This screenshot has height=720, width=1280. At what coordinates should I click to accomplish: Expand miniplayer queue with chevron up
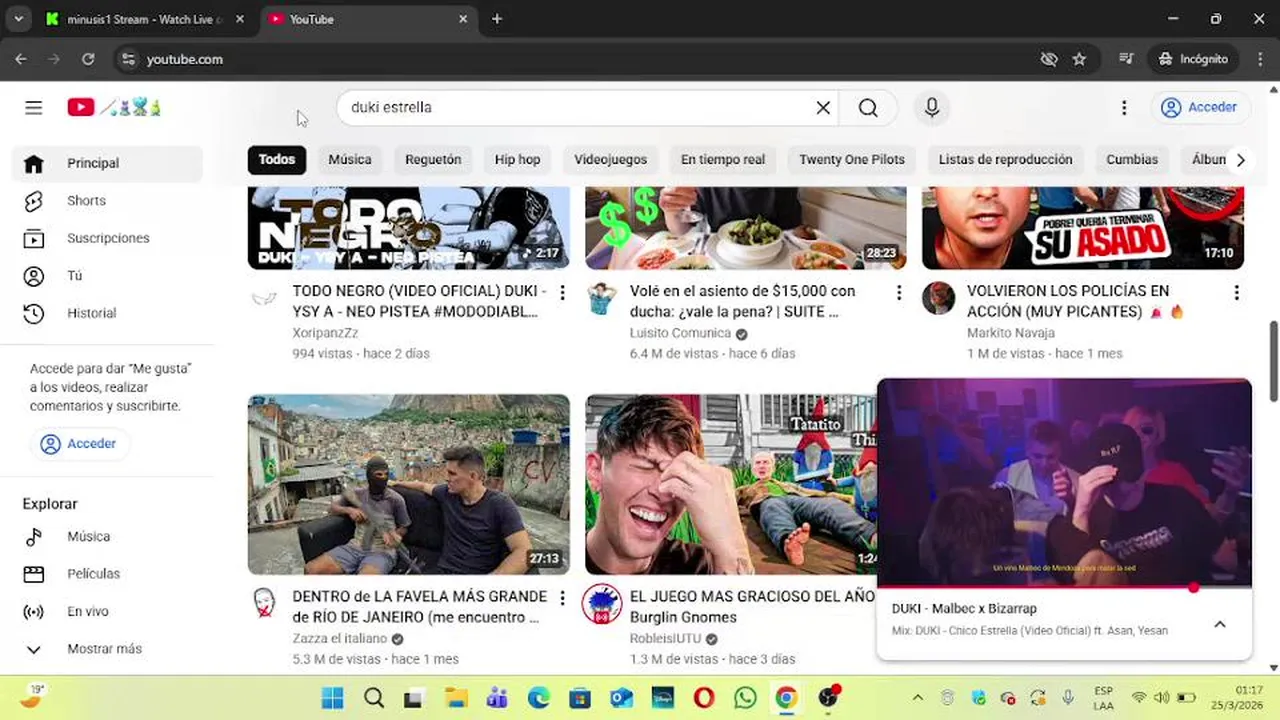pos(1220,624)
